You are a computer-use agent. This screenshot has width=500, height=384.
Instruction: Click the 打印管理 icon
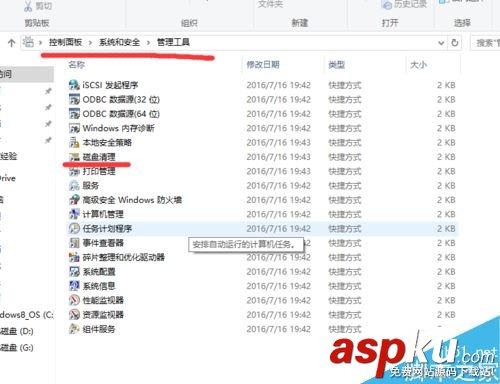(74, 171)
